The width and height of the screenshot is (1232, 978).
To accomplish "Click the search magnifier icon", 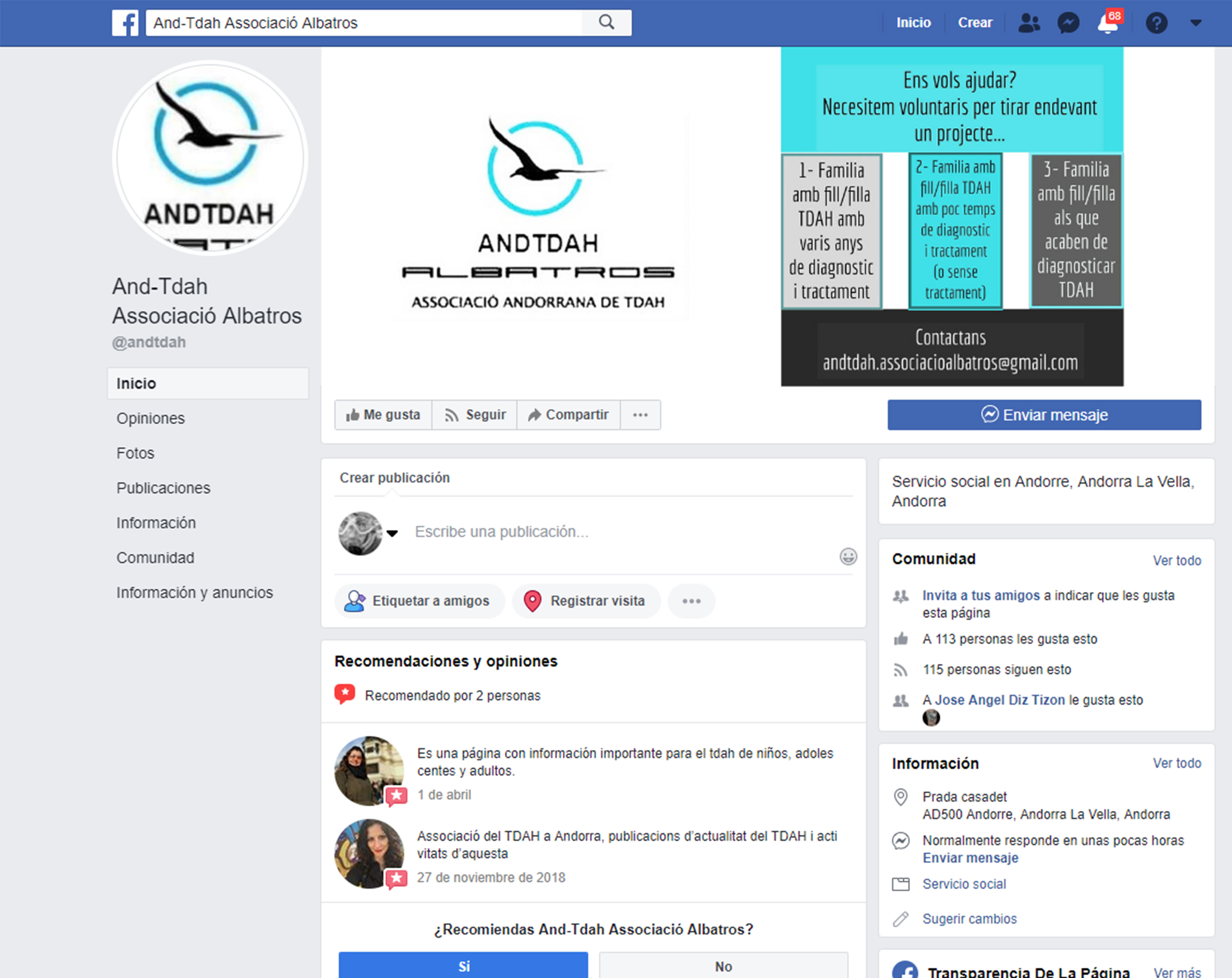I will point(606,22).
